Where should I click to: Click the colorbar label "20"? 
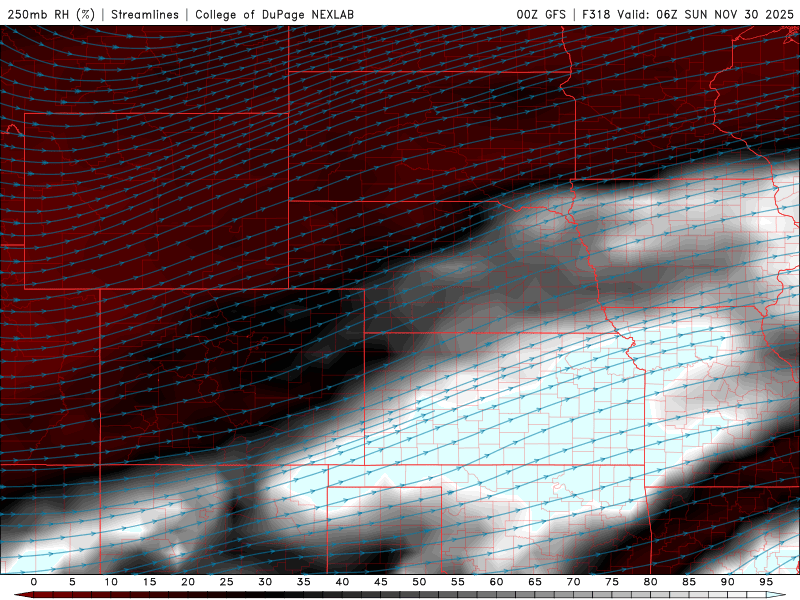pyautogui.click(x=188, y=582)
